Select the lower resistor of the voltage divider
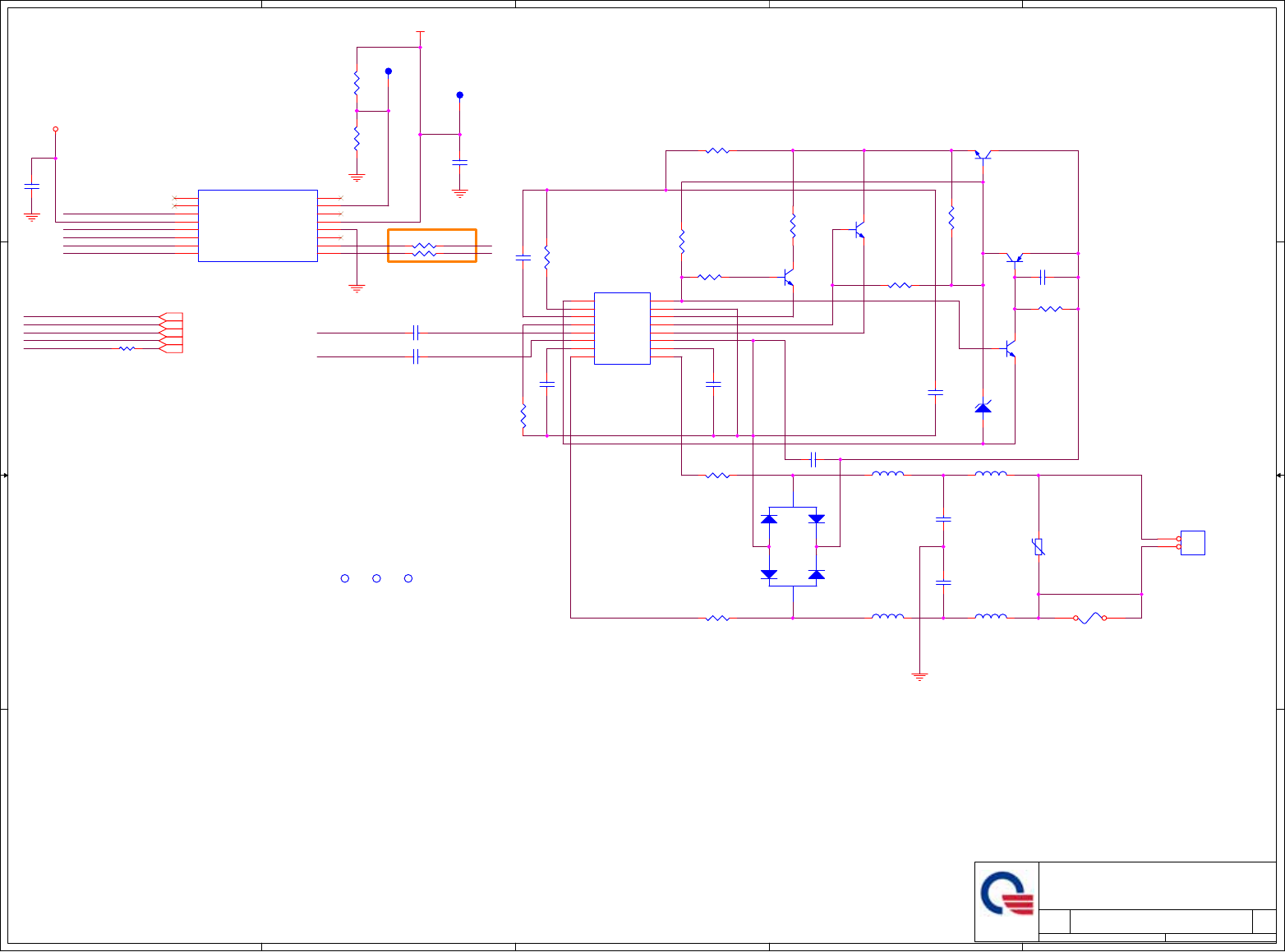The width and height of the screenshot is (1285, 952). point(357,139)
